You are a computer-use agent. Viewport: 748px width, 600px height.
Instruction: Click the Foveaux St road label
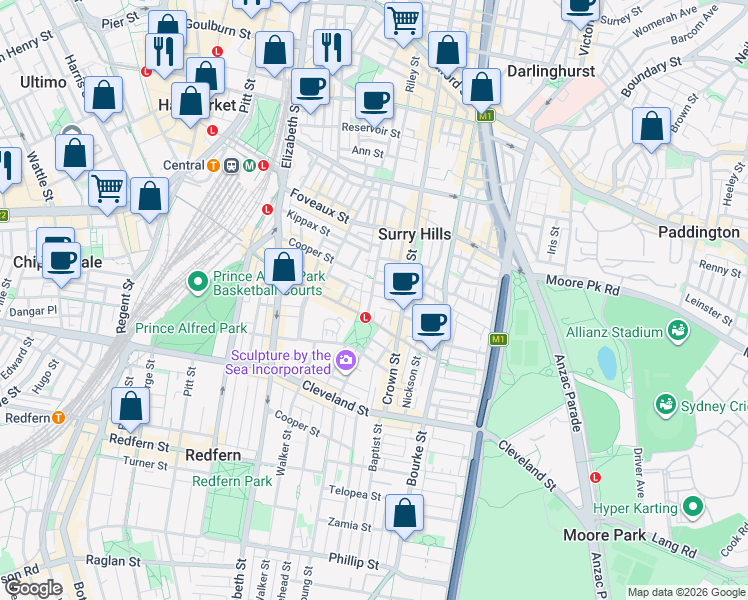click(x=320, y=206)
